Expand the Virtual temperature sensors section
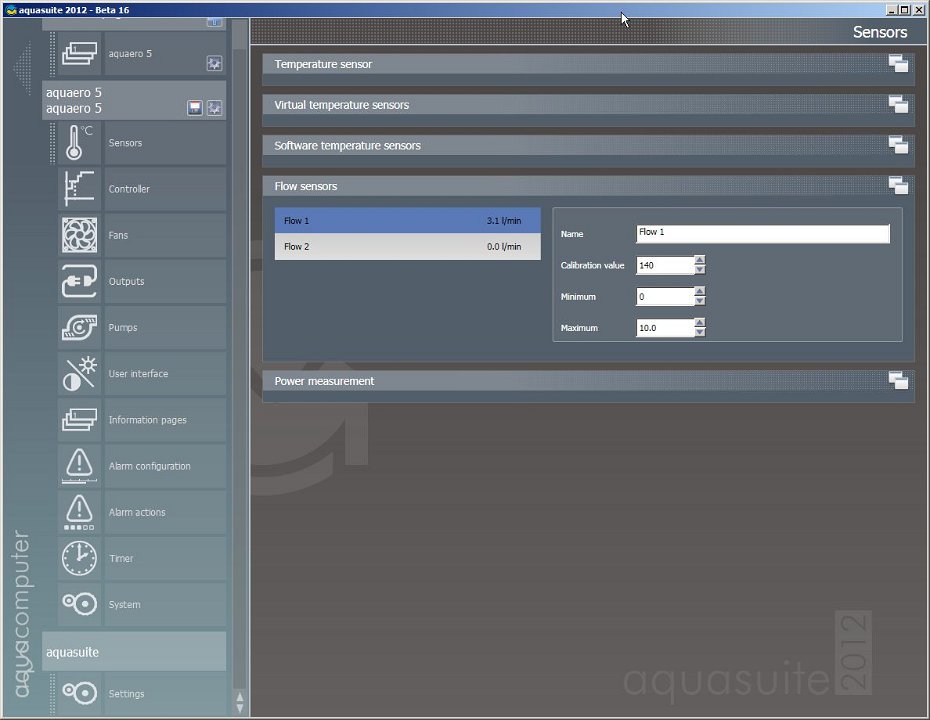This screenshot has width=930, height=720. pyautogui.click(x=898, y=104)
